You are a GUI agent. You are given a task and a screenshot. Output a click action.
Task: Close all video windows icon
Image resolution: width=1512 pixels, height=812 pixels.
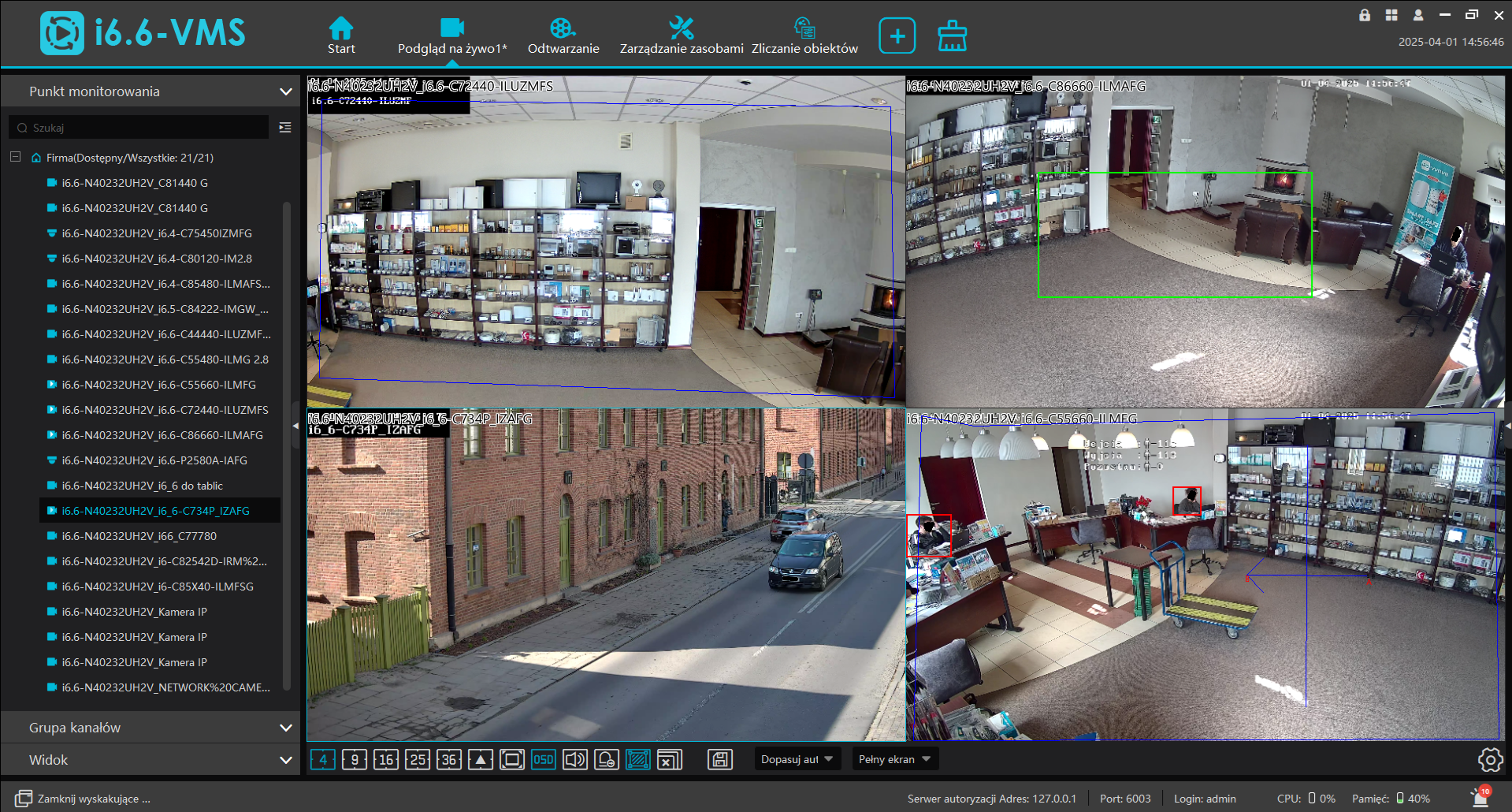point(669,759)
